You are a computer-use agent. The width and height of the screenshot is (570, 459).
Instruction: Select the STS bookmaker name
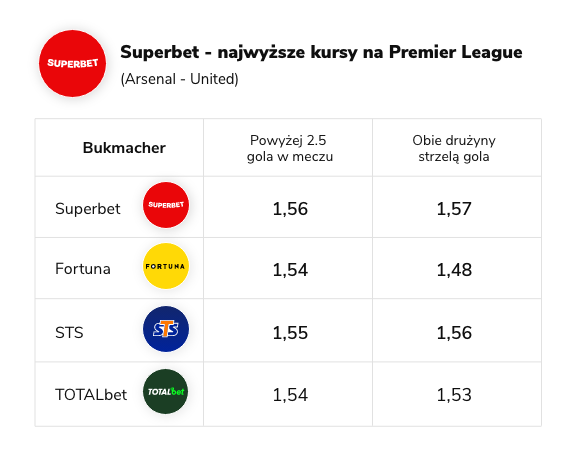pyautogui.click(x=69, y=333)
